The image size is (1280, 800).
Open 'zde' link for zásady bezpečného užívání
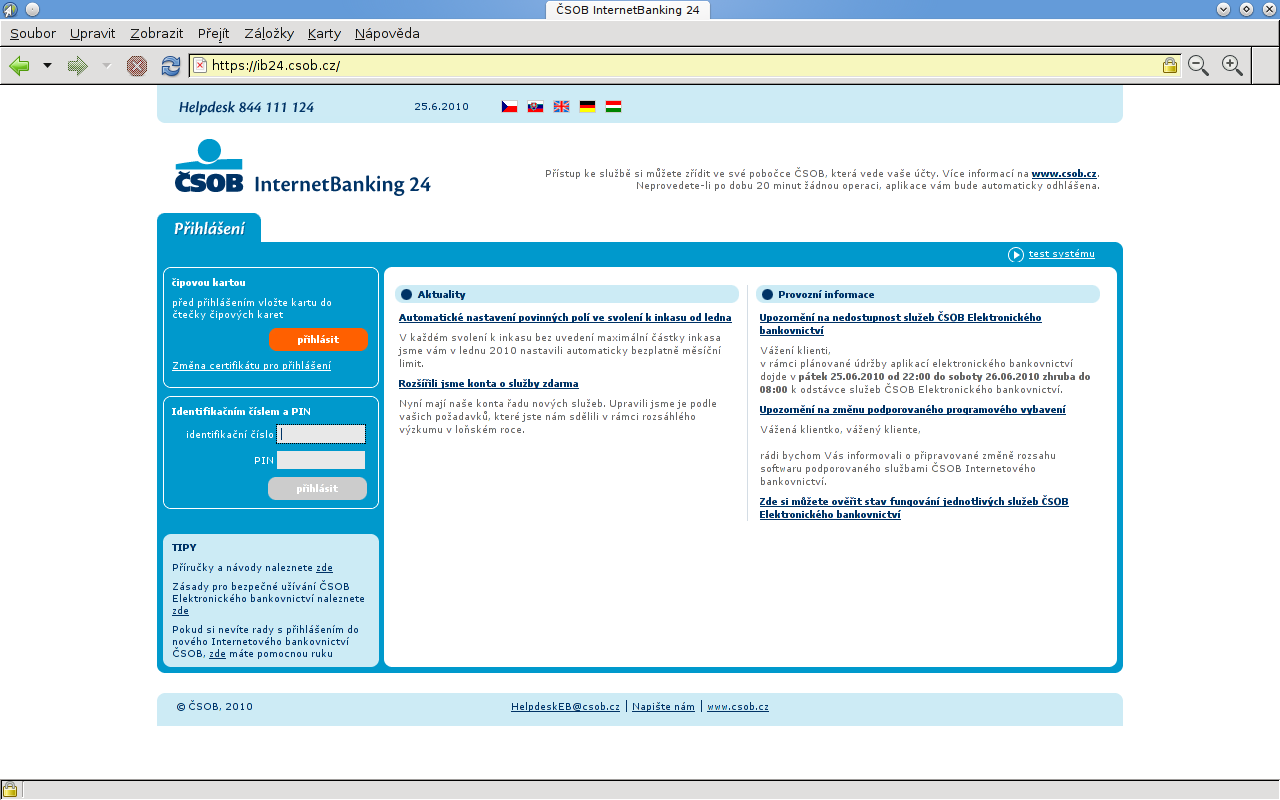tap(180, 611)
